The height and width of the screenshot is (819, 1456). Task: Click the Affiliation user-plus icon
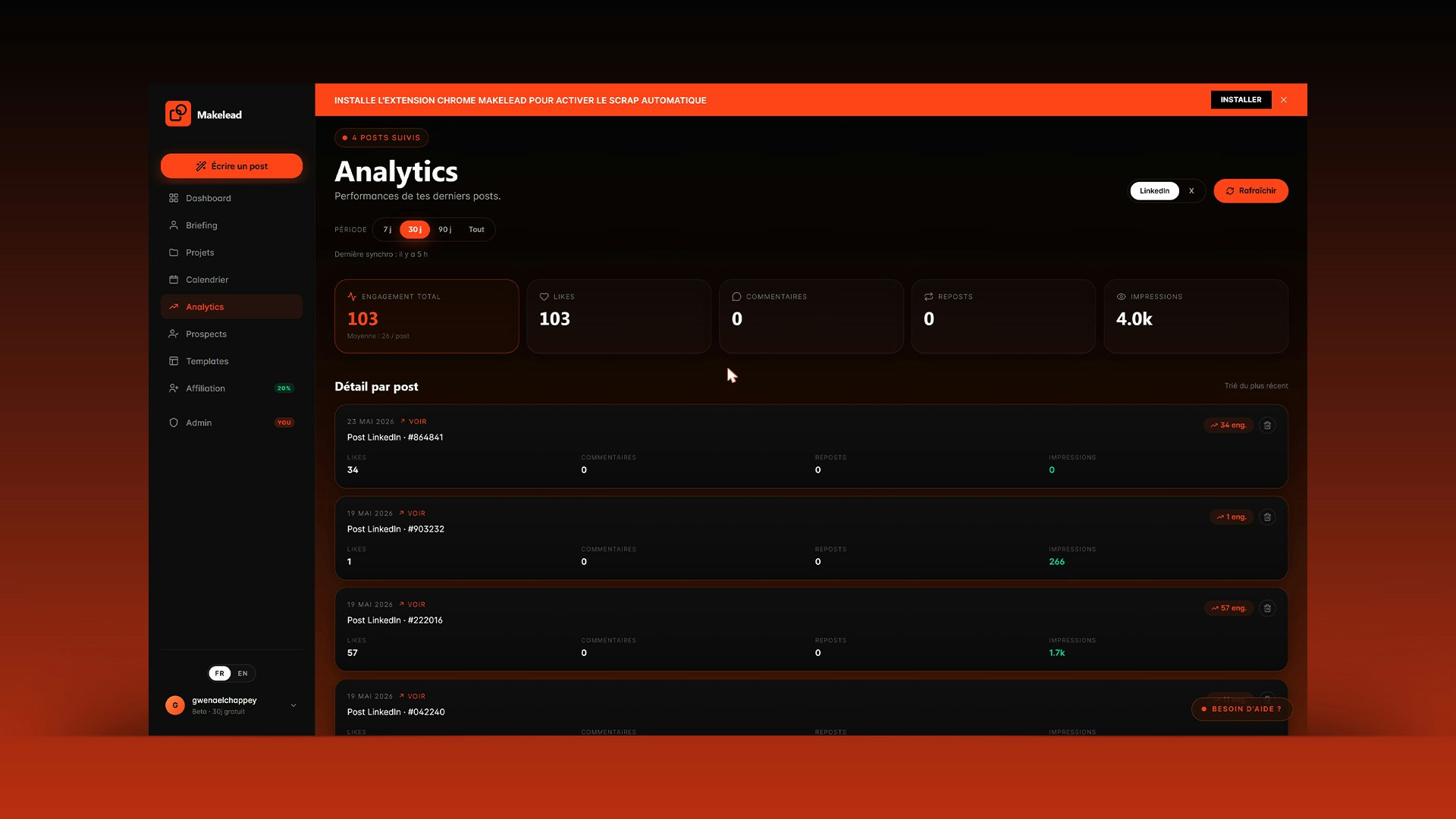click(174, 388)
